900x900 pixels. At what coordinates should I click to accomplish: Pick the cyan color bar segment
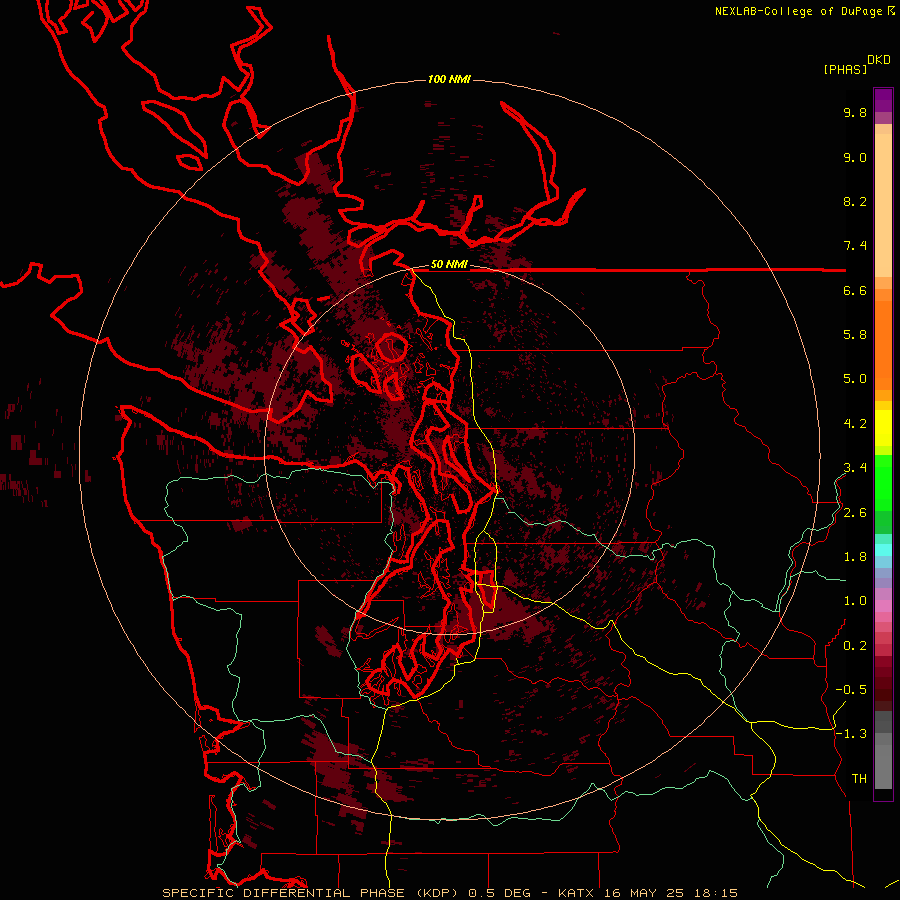click(883, 550)
